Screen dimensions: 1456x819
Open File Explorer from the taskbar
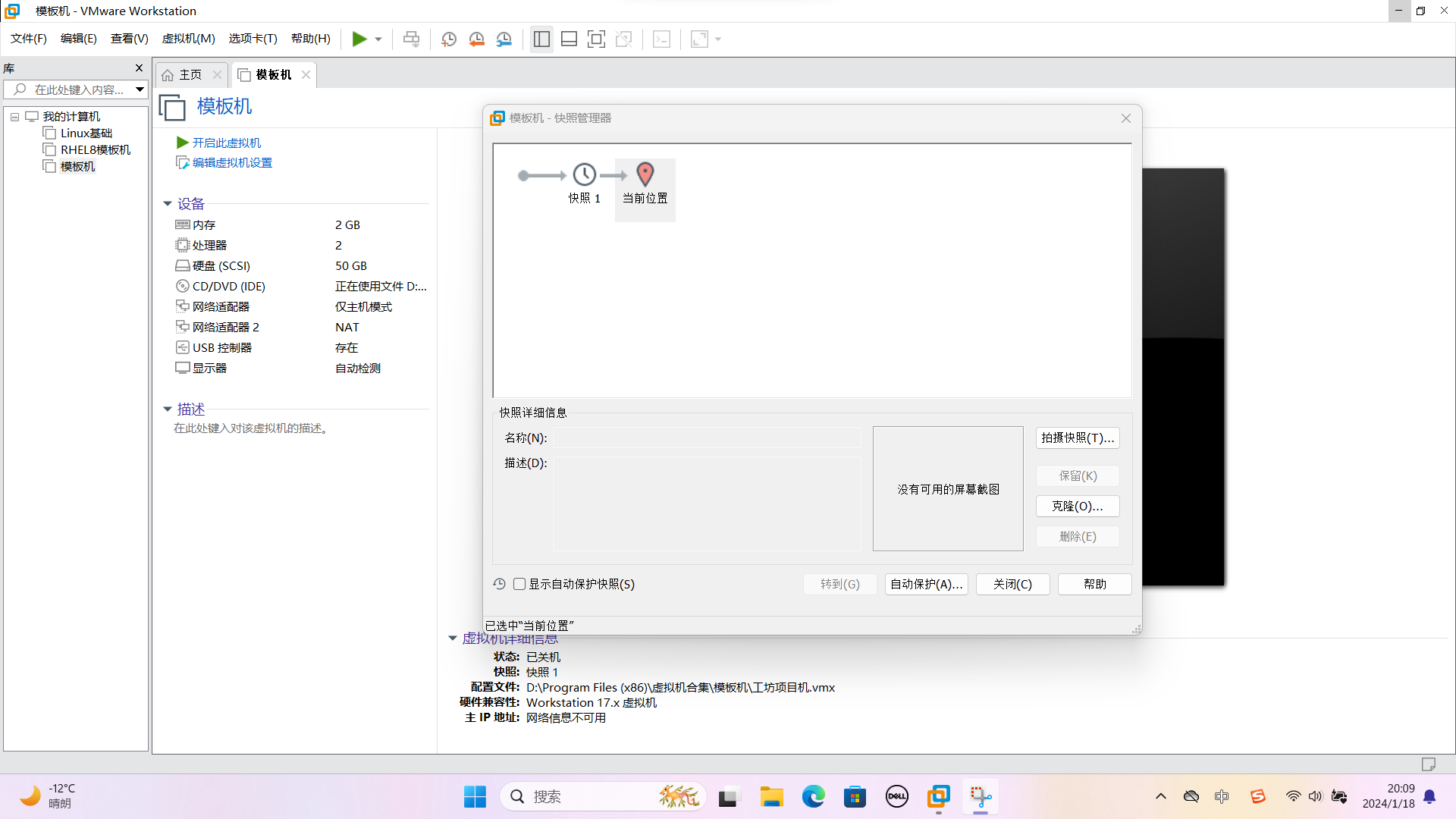[771, 797]
